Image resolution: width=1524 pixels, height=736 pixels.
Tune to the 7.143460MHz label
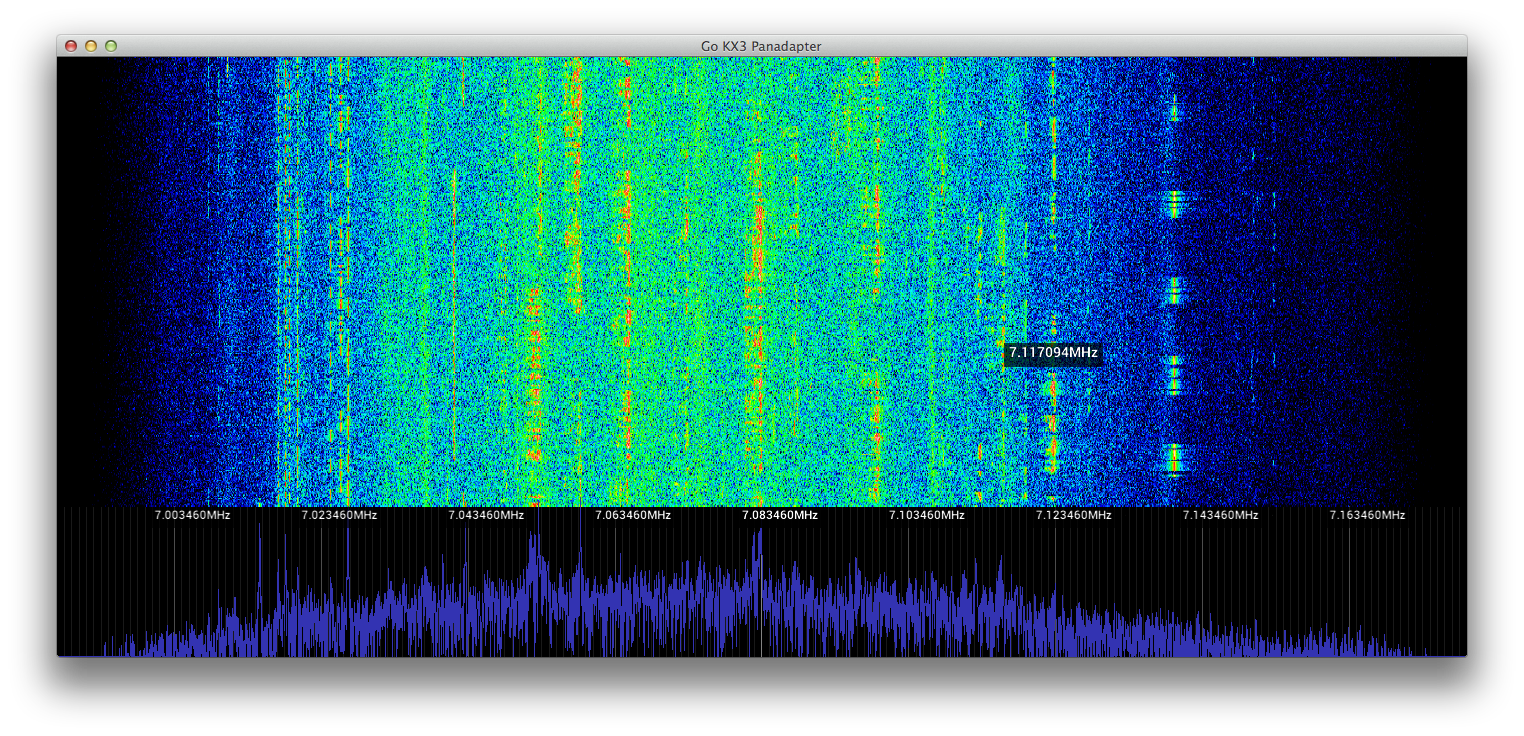coord(1220,515)
